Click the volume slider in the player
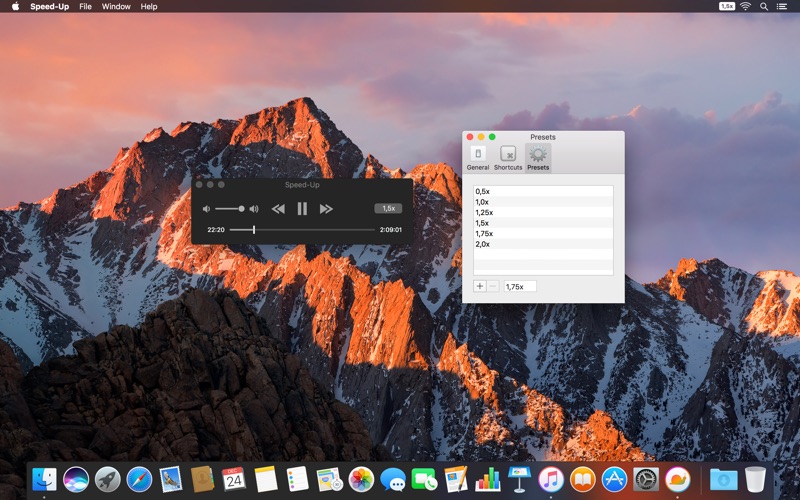 [x=229, y=209]
